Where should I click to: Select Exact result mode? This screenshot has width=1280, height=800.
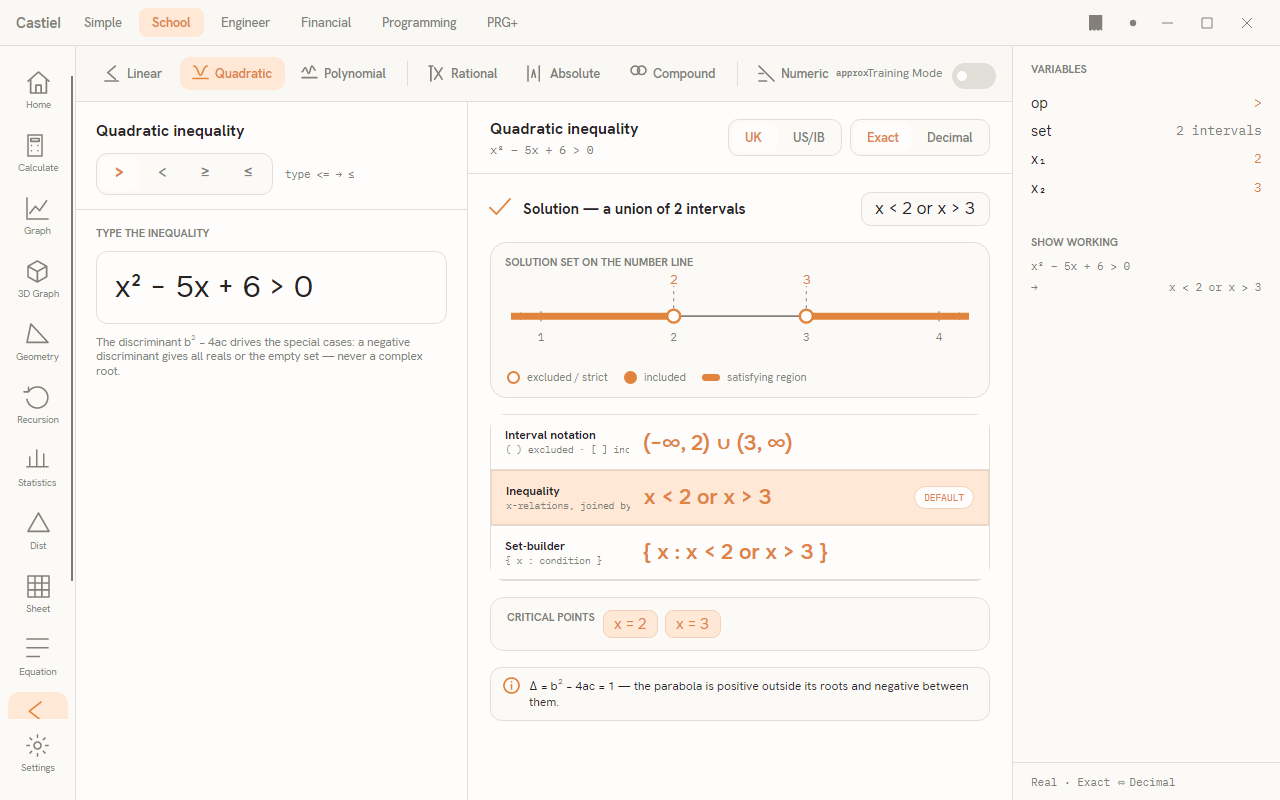(x=882, y=138)
